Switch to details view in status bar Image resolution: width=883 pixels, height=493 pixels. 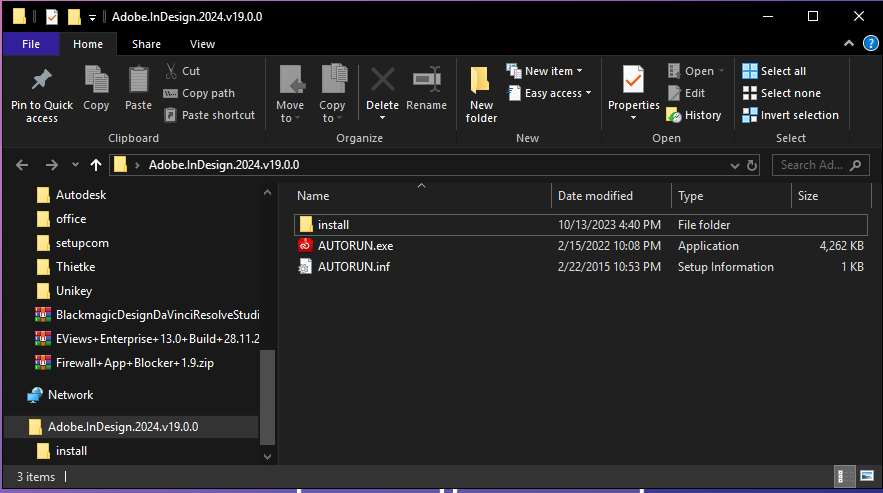click(844, 475)
